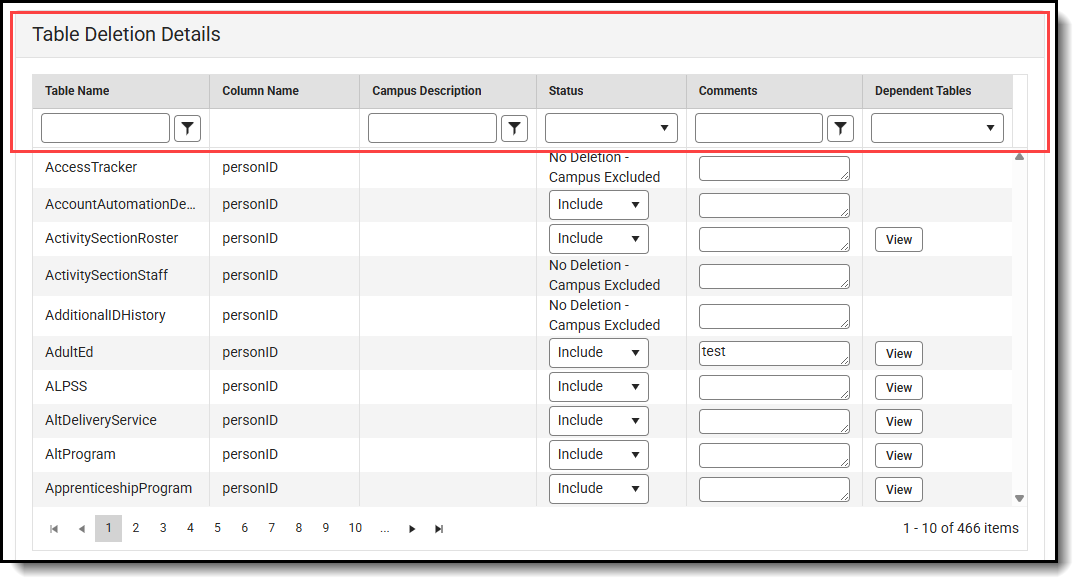
Task: Open dependent tables View for ApprenticeshipProgram
Action: (x=898, y=489)
